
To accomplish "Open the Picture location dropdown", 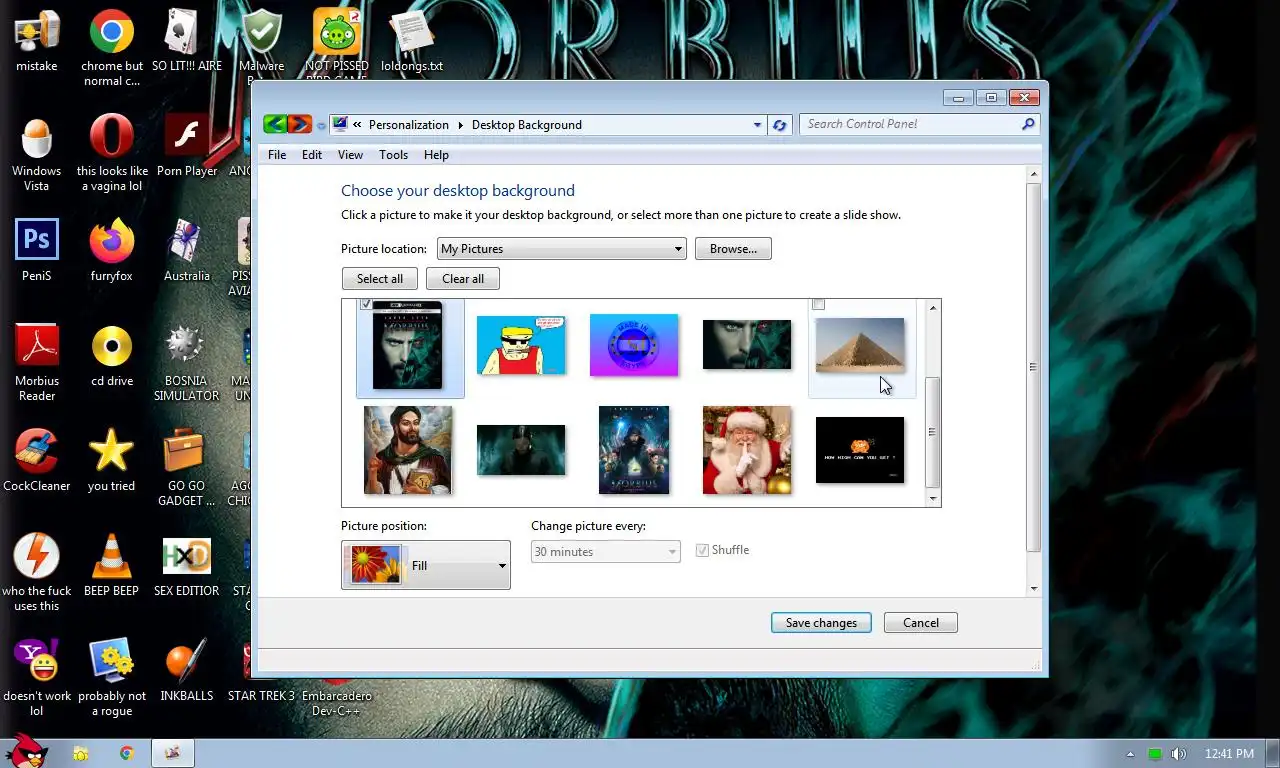I will (x=562, y=249).
